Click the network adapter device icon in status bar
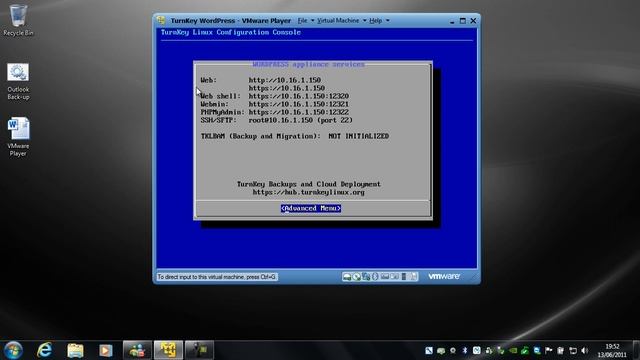 [x=366, y=277]
